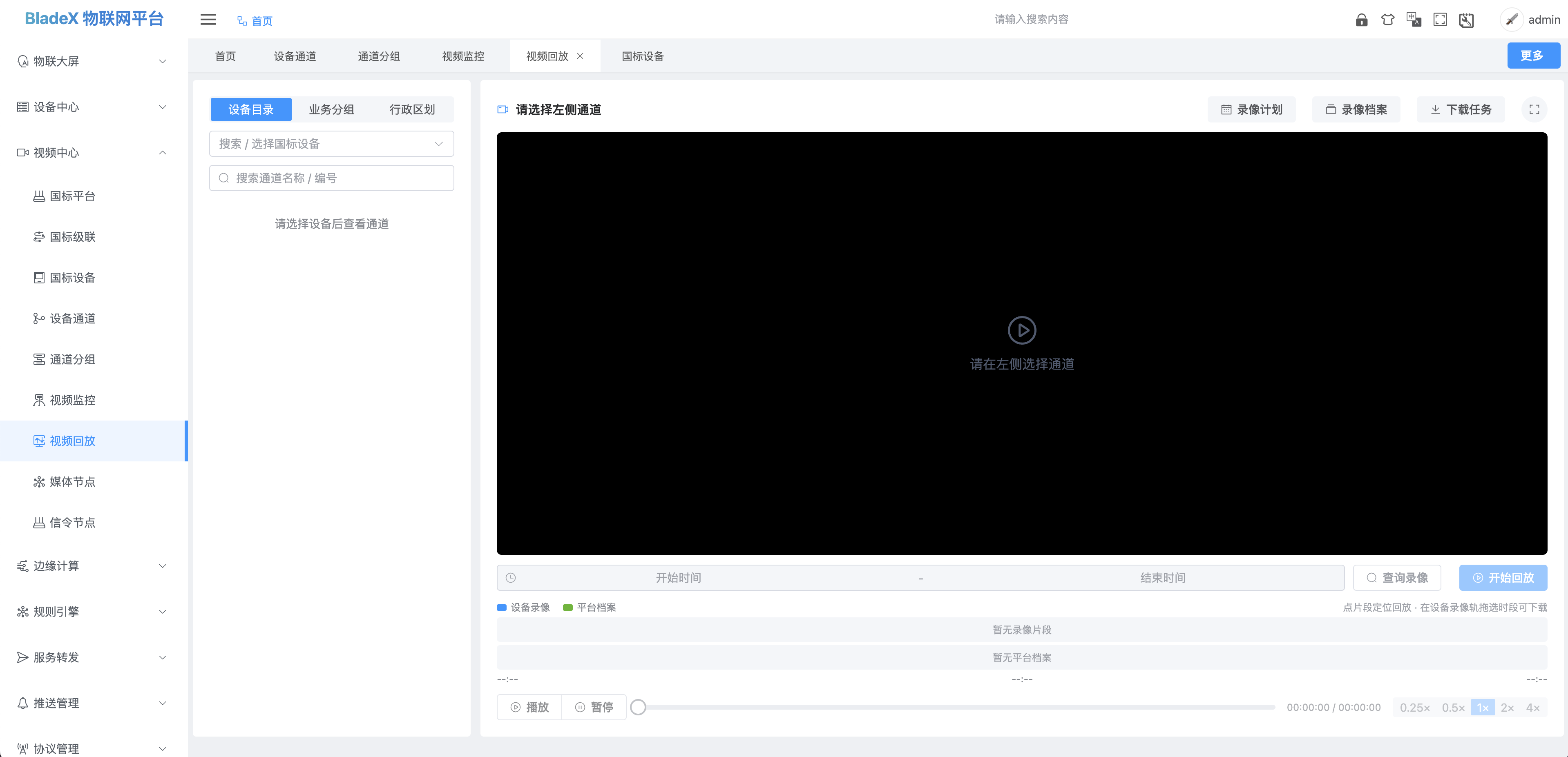Click clock icon in time range
Image resolution: width=1568 pixels, height=757 pixels.
511,577
